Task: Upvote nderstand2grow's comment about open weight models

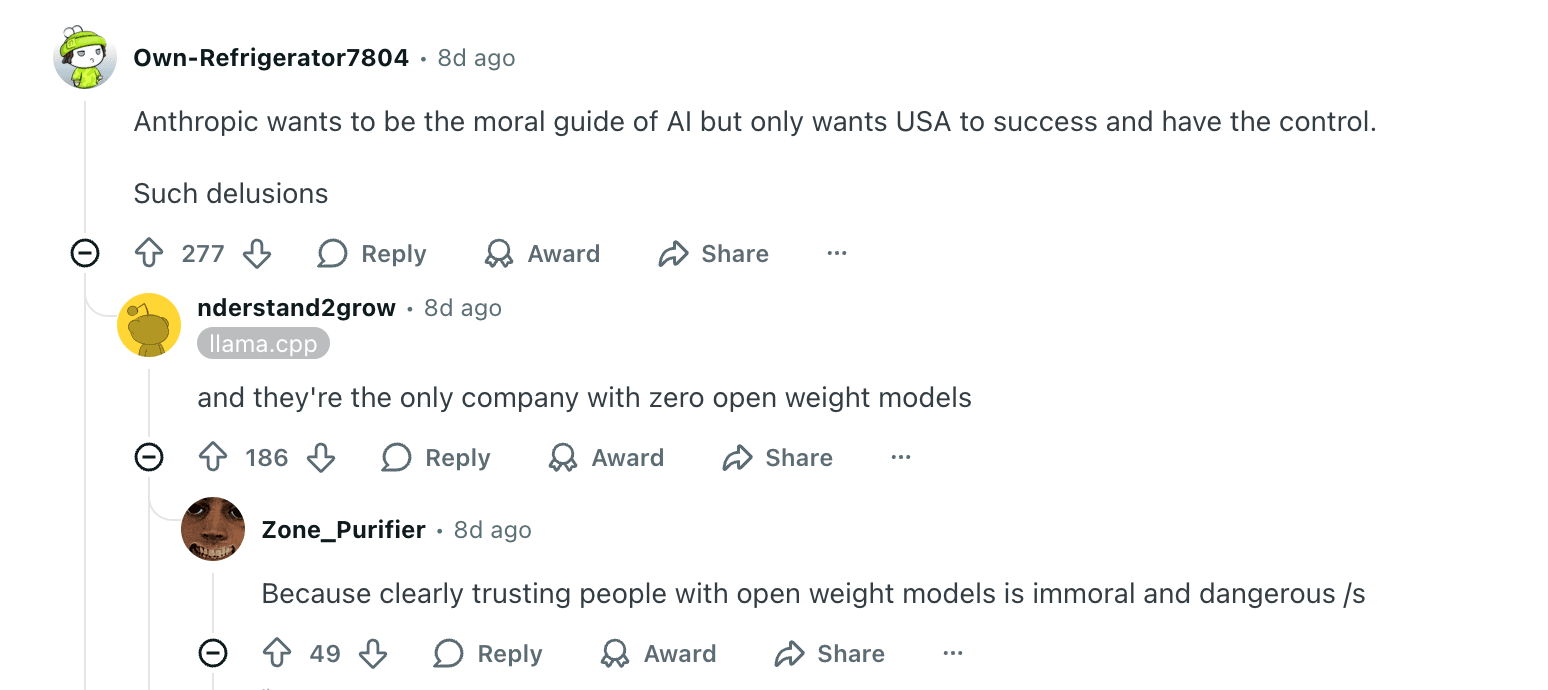Action: click(x=211, y=457)
